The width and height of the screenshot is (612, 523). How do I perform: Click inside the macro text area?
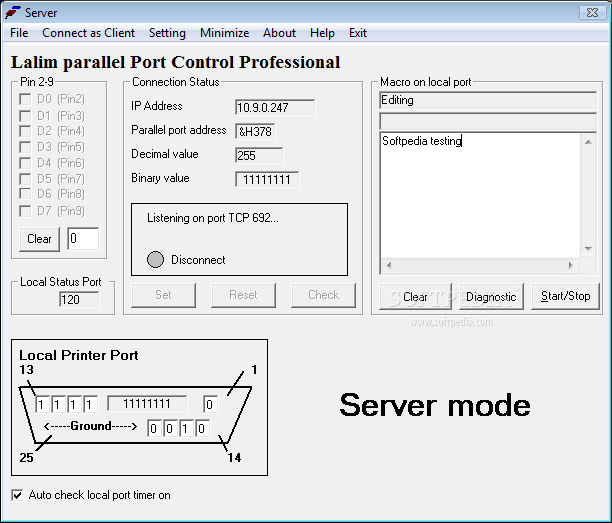(480, 195)
